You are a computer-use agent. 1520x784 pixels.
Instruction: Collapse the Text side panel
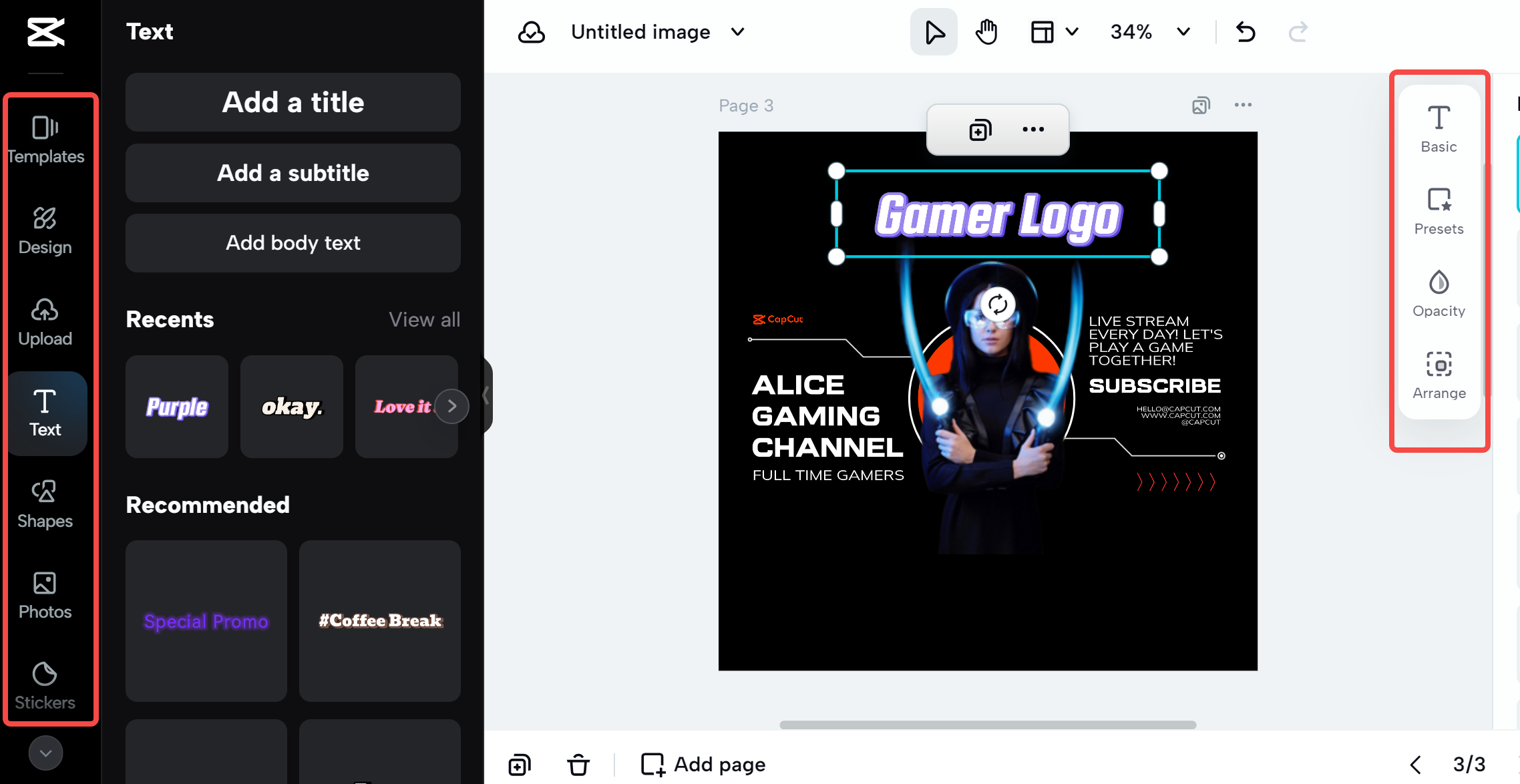click(x=486, y=395)
